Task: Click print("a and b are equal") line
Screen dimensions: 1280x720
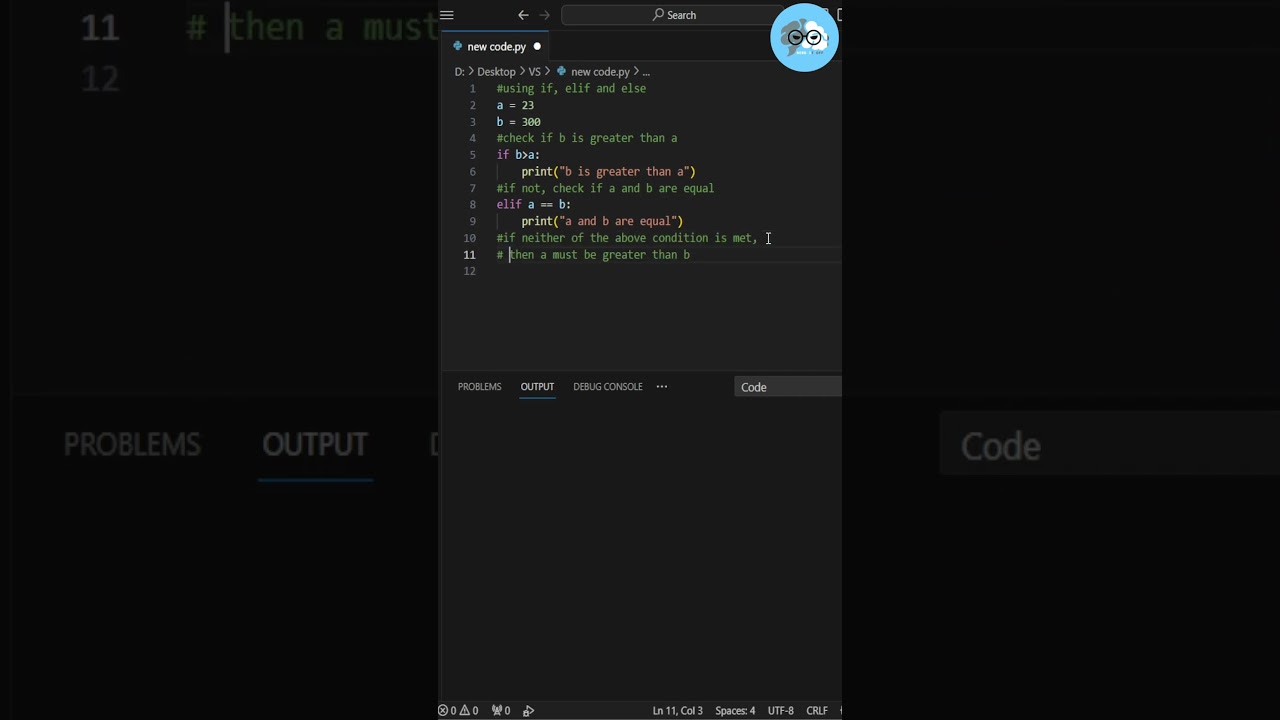Action: [x=602, y=222]
